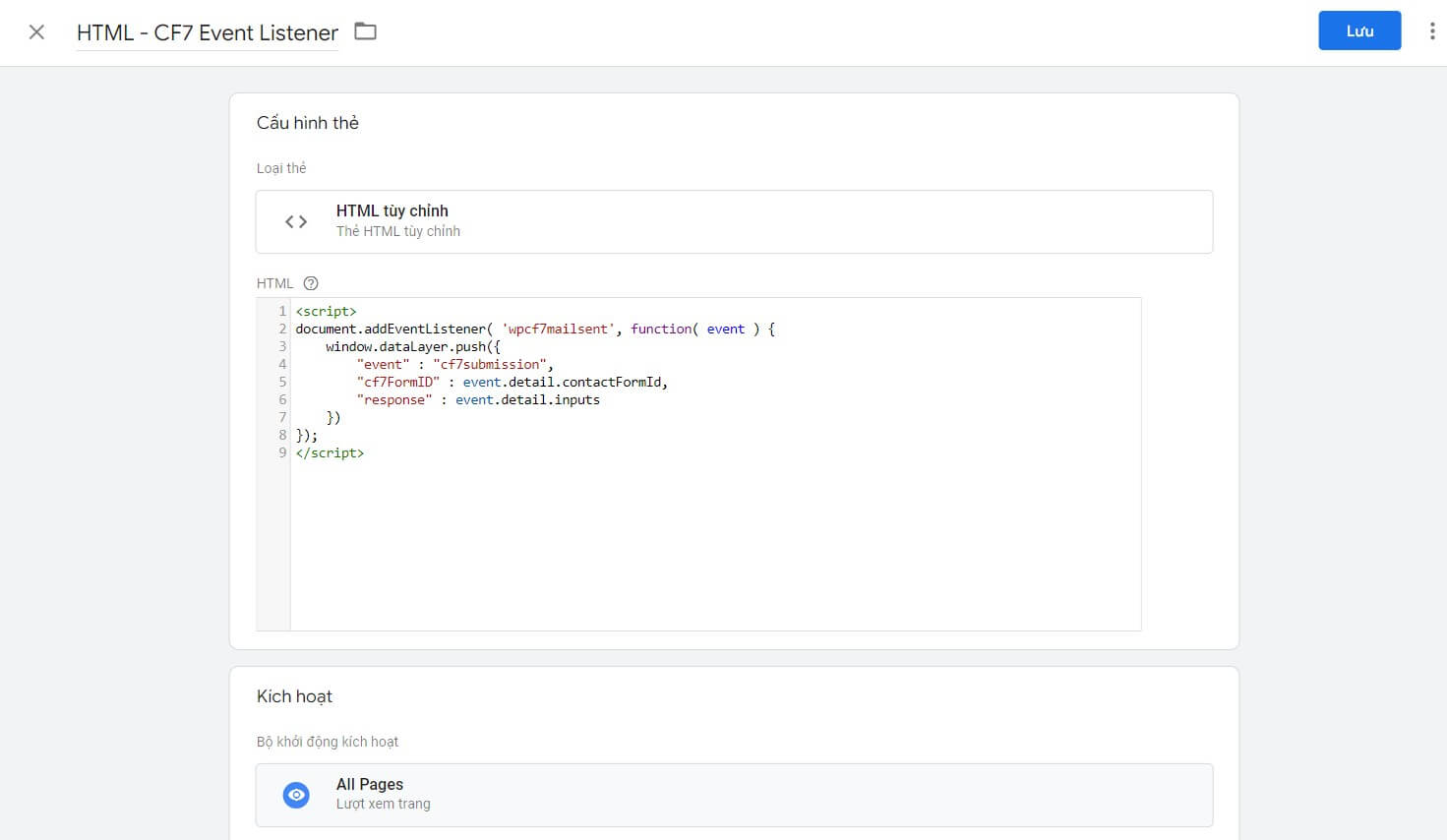Screen dimensions: 1447x840
Task: Click the Lưu save button
Action: (x=1359, y=30)
